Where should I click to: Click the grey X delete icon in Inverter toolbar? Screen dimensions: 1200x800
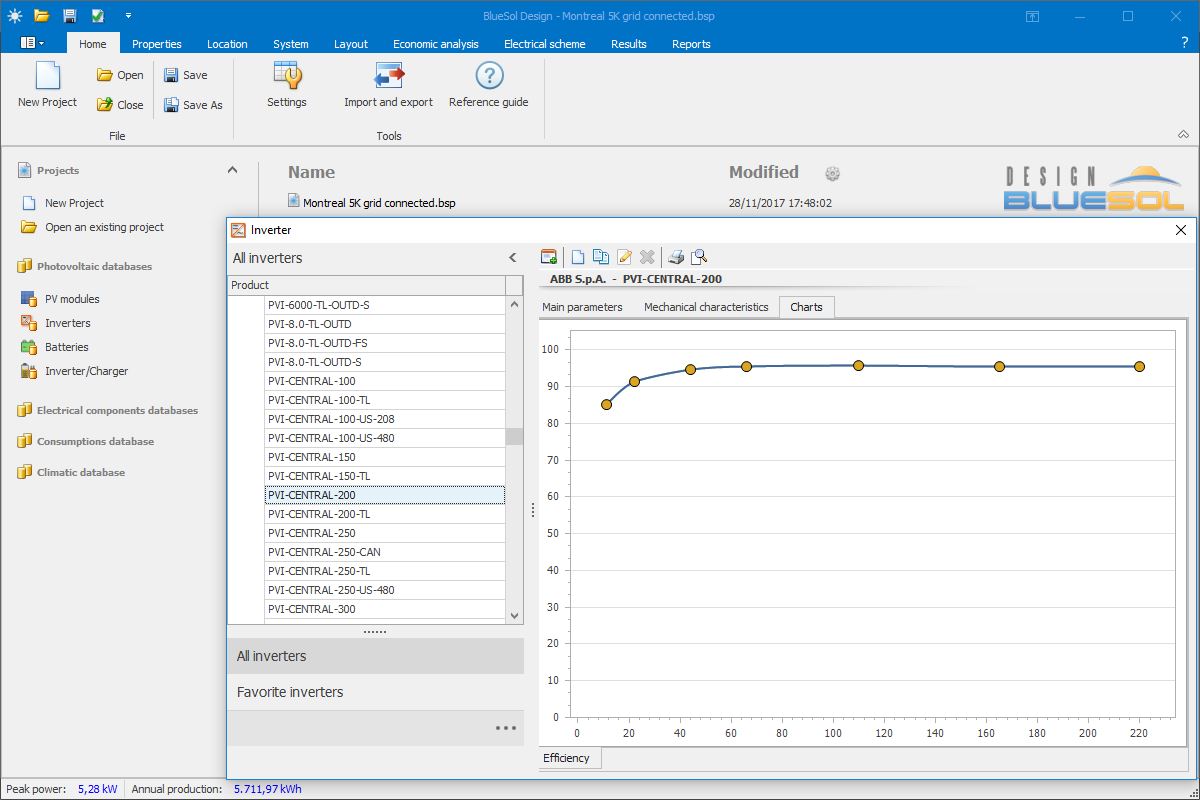647,257
